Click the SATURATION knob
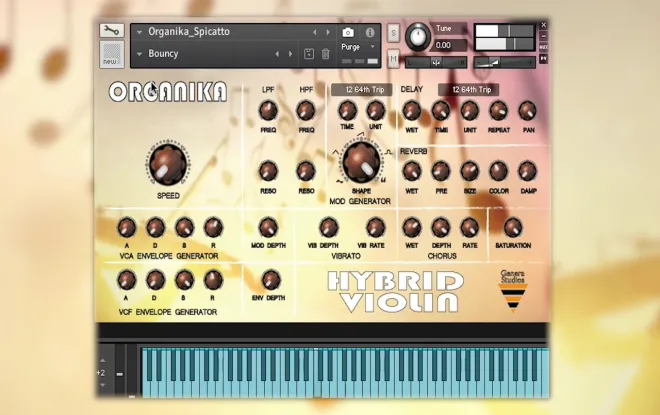The width and height of the screenshot is (660, 415). click(x=513, y=228)
